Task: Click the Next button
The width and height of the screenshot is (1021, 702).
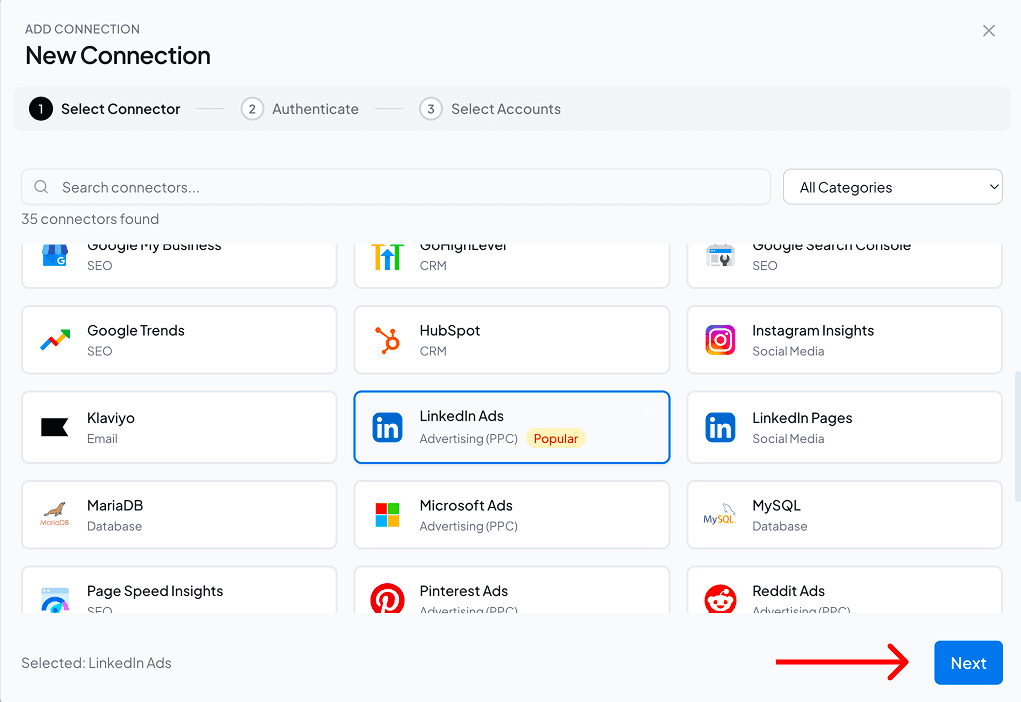Action: (x=968, y=663)
